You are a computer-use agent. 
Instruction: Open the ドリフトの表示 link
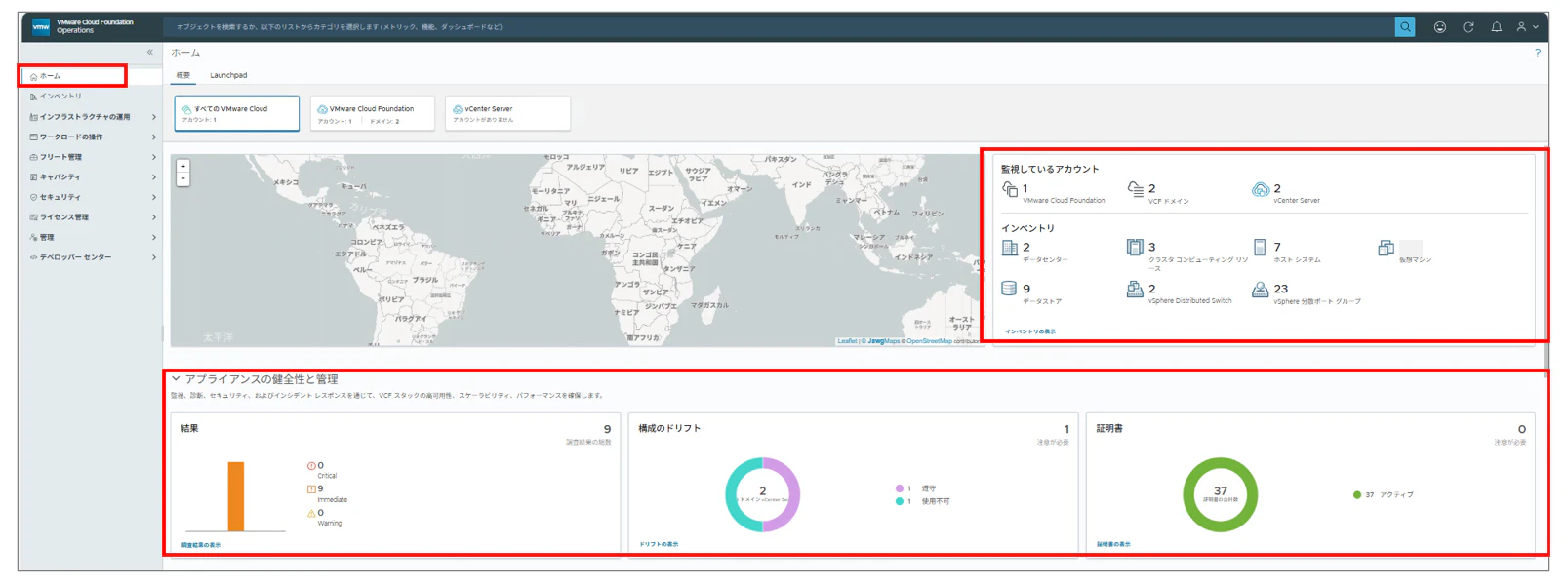pos(659,544)
